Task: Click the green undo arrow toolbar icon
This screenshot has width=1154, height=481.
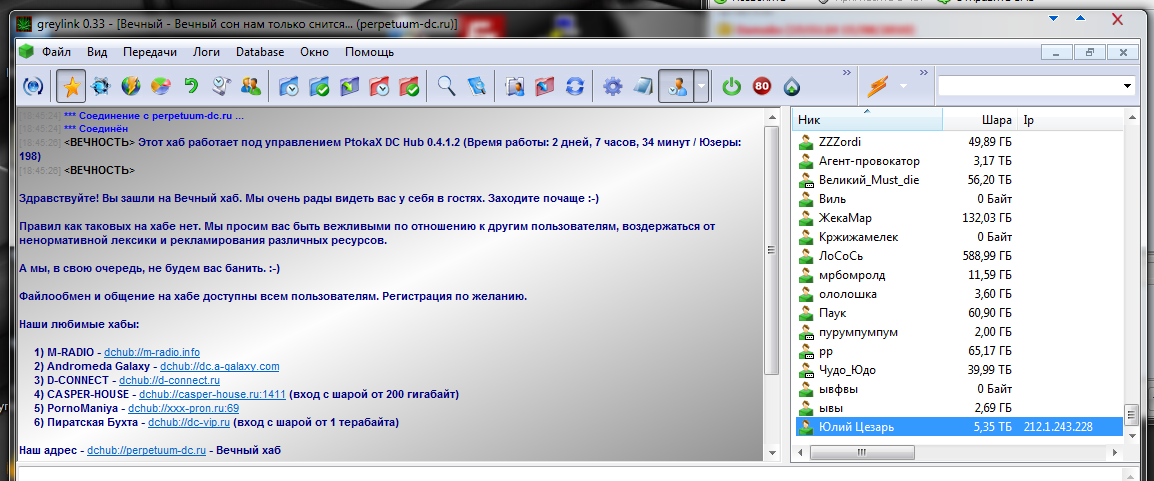Action: click(x=190, y=87)
